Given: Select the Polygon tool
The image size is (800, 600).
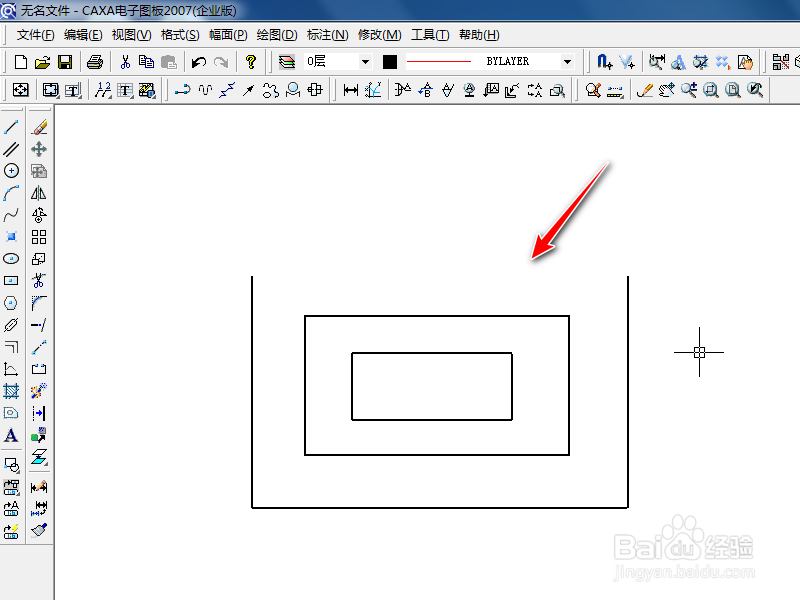Looking at the screenshot, I should tap(11, 303).
